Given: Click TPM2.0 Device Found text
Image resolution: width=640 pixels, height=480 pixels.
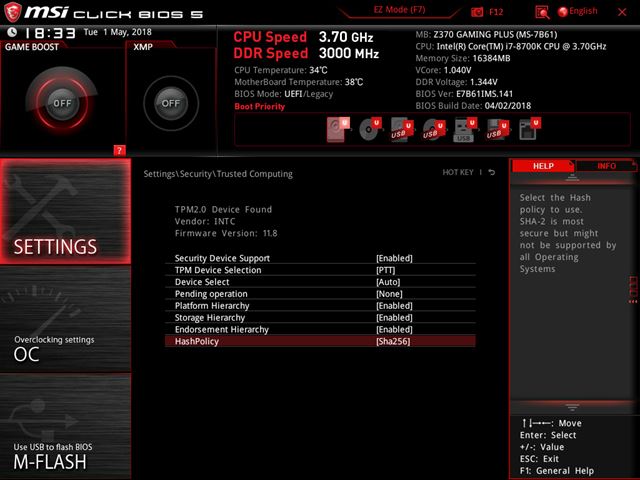Looking at the screenshot, I should coord(223,209).
